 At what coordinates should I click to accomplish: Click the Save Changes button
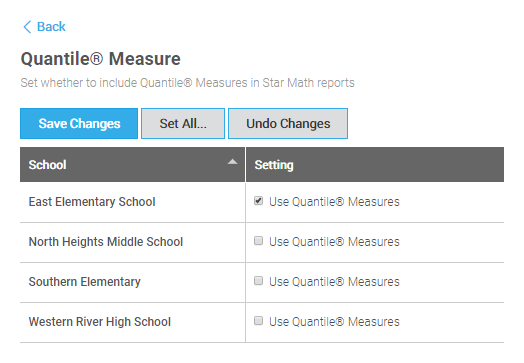tap(79, 123)
